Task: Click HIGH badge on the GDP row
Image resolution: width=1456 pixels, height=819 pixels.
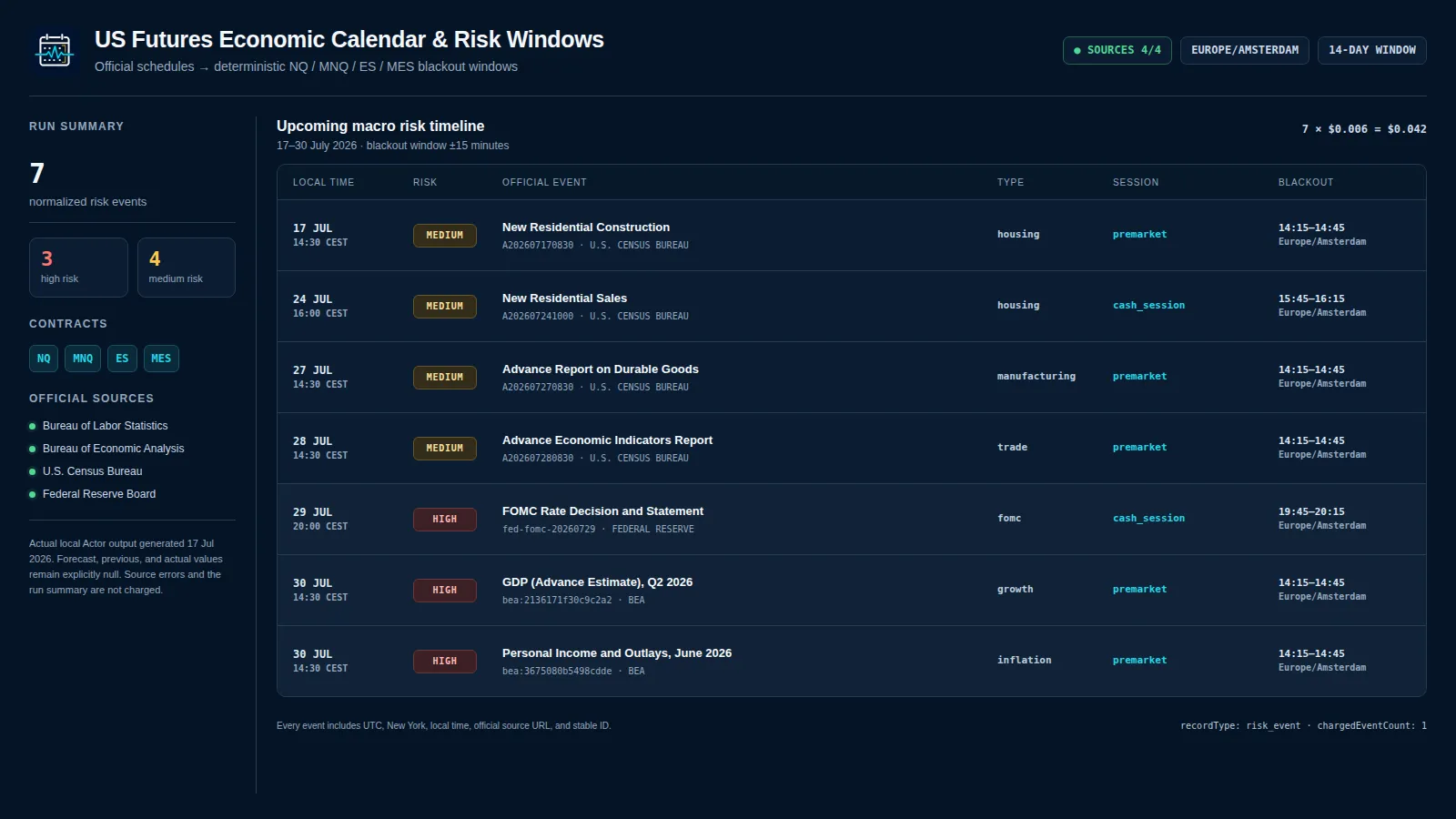Action: tap(445, 591)
